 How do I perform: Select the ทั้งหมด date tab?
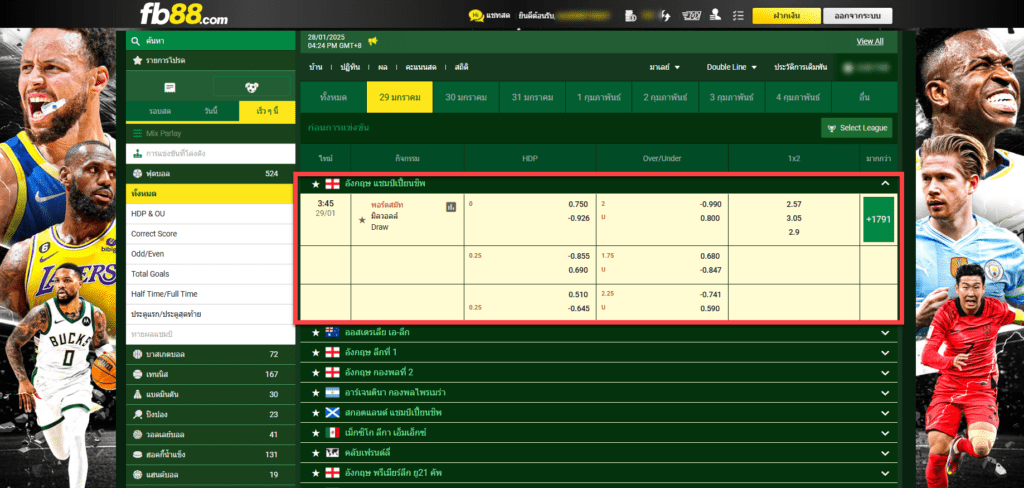point(333,97)
